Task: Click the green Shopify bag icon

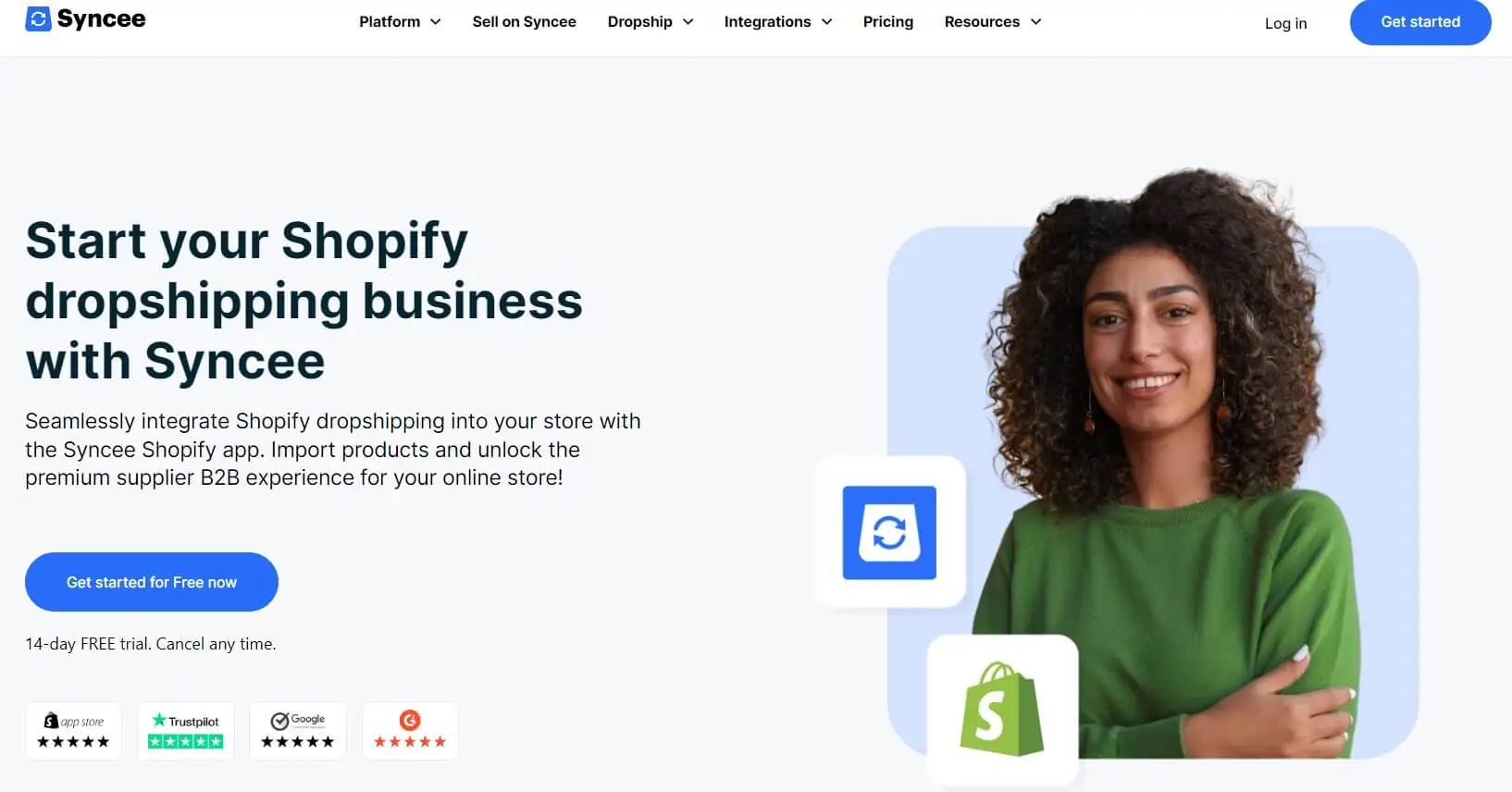Action: click(x=1001, y=709)
